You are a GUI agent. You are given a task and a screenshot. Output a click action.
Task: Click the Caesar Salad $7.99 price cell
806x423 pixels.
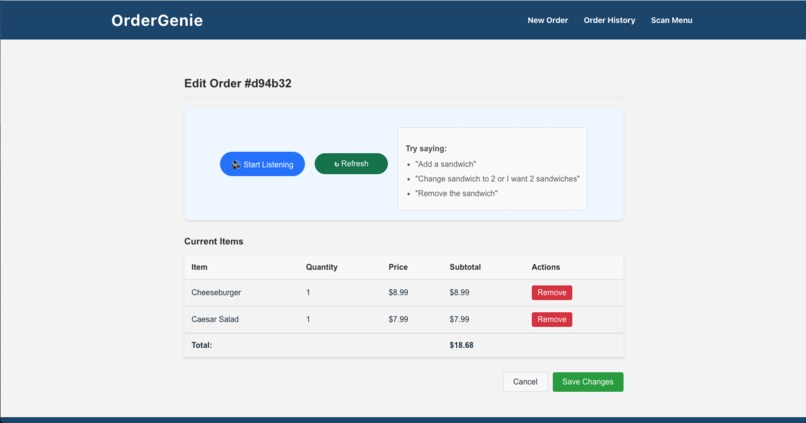tap(398, 319)
